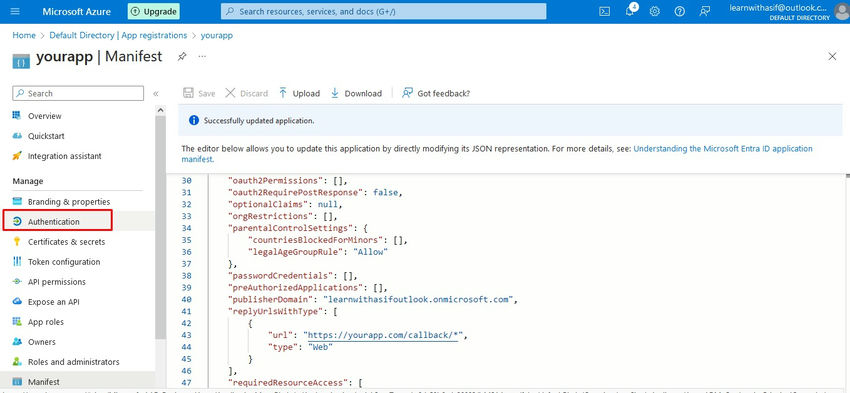Screen dimensions: 850x393
Task: Click the Integration assistant rocket icon
Action: [x=17, y=156]
